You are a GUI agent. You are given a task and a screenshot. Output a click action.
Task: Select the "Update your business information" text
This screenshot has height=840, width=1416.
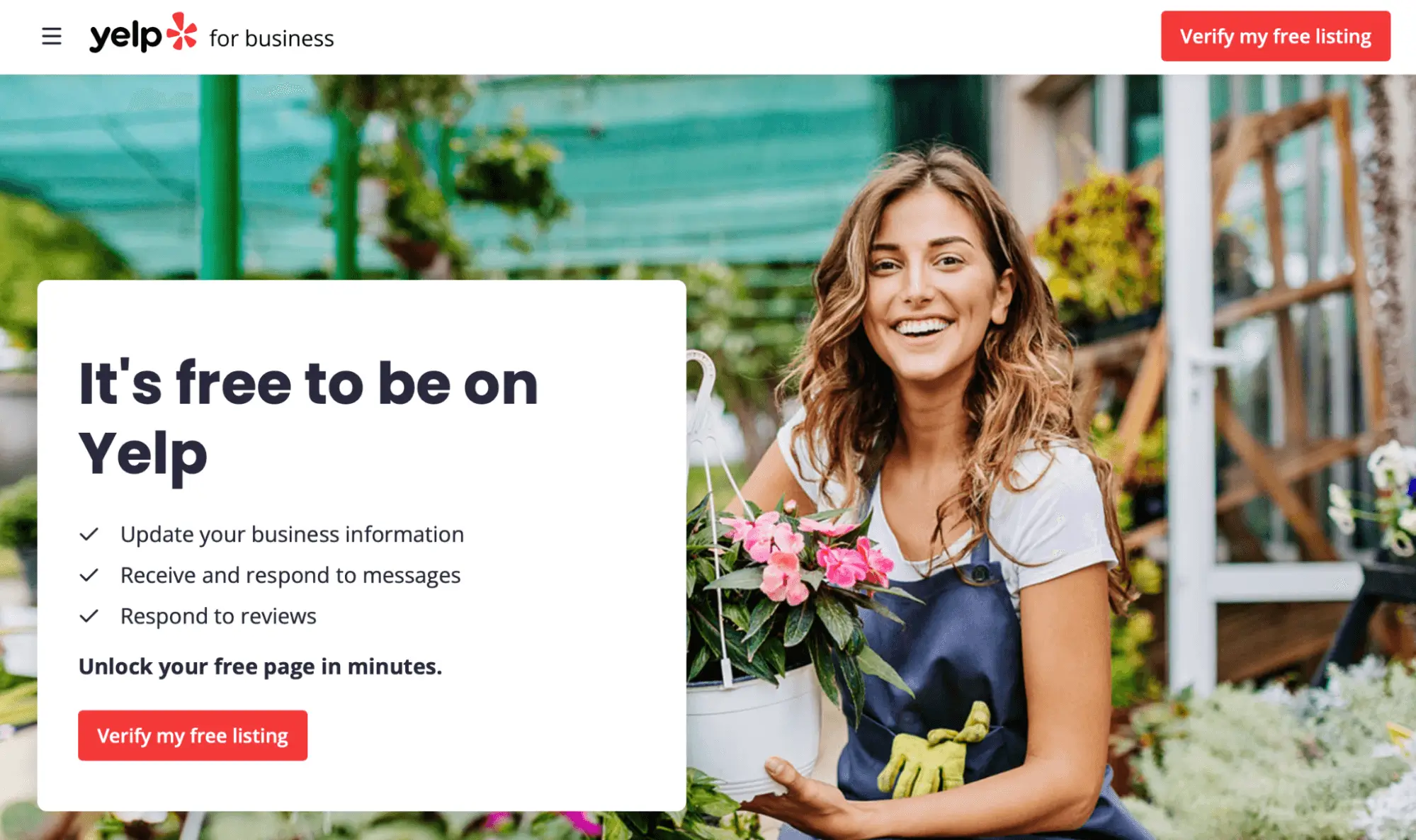click(292, 535)
